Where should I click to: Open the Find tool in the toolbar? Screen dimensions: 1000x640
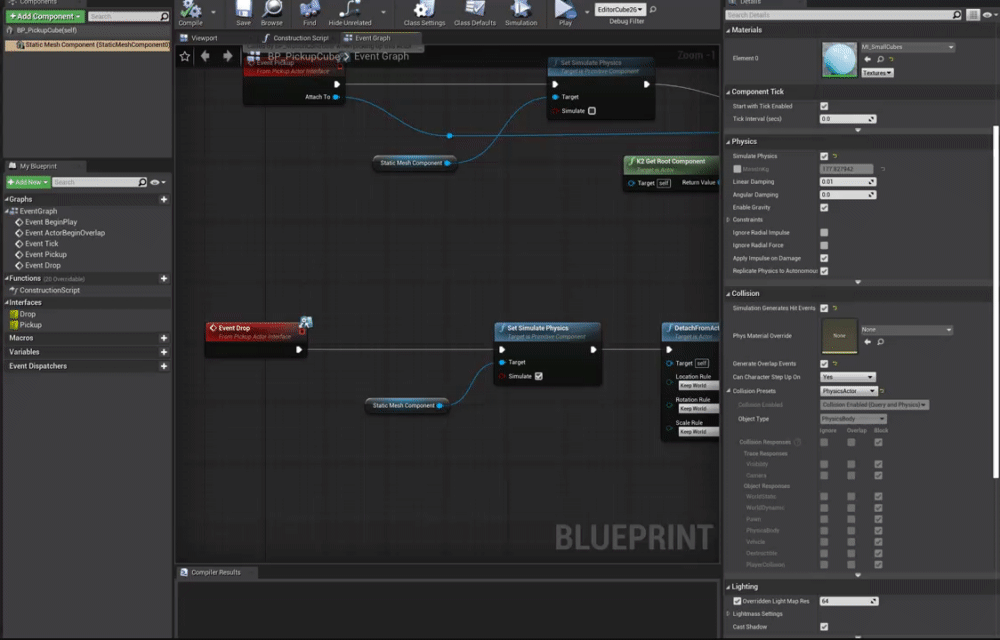point(309,9)
